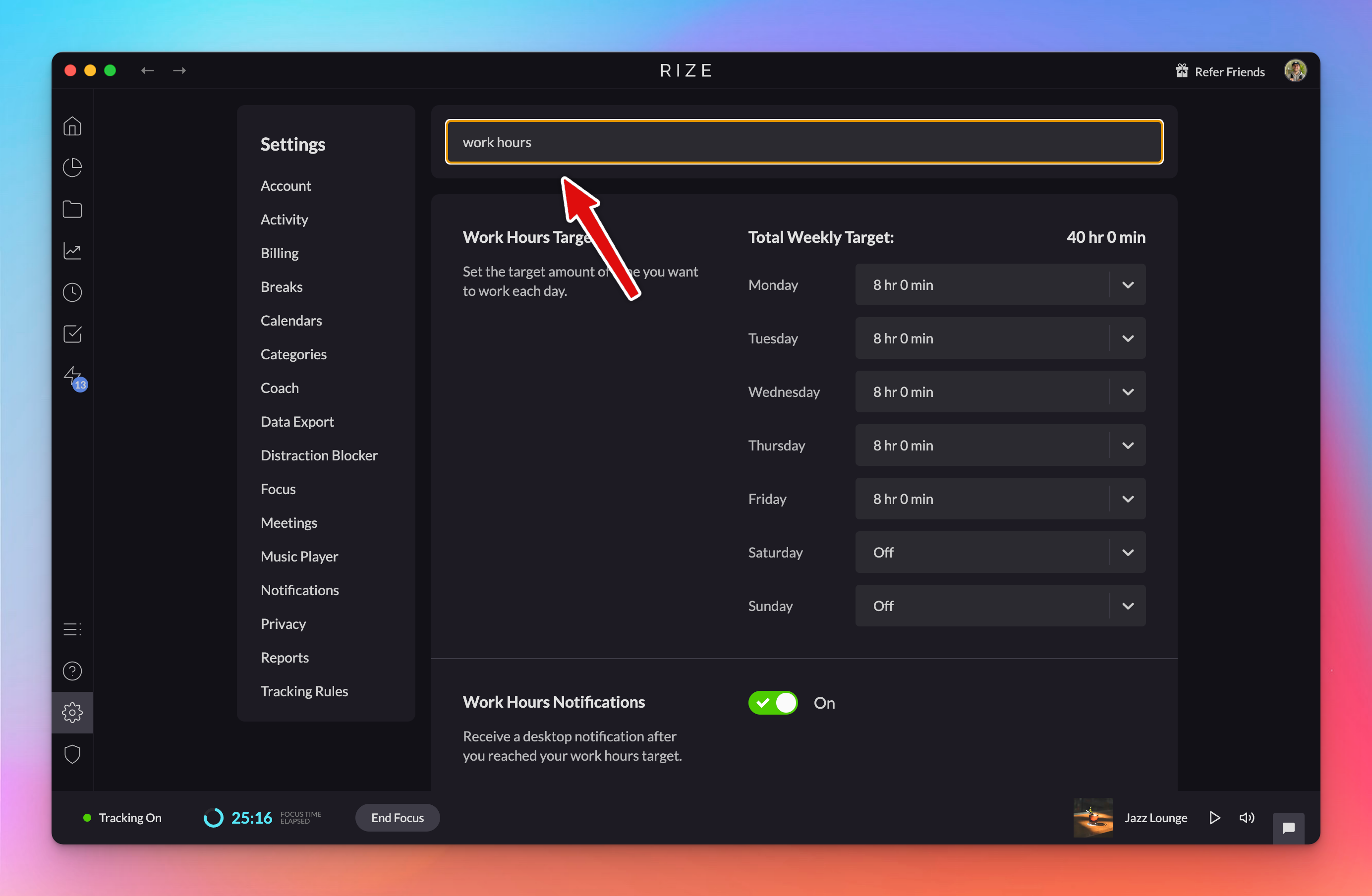
Task: Turn off Work Hours Notifications toggle
Action: [x=772, y=702]
